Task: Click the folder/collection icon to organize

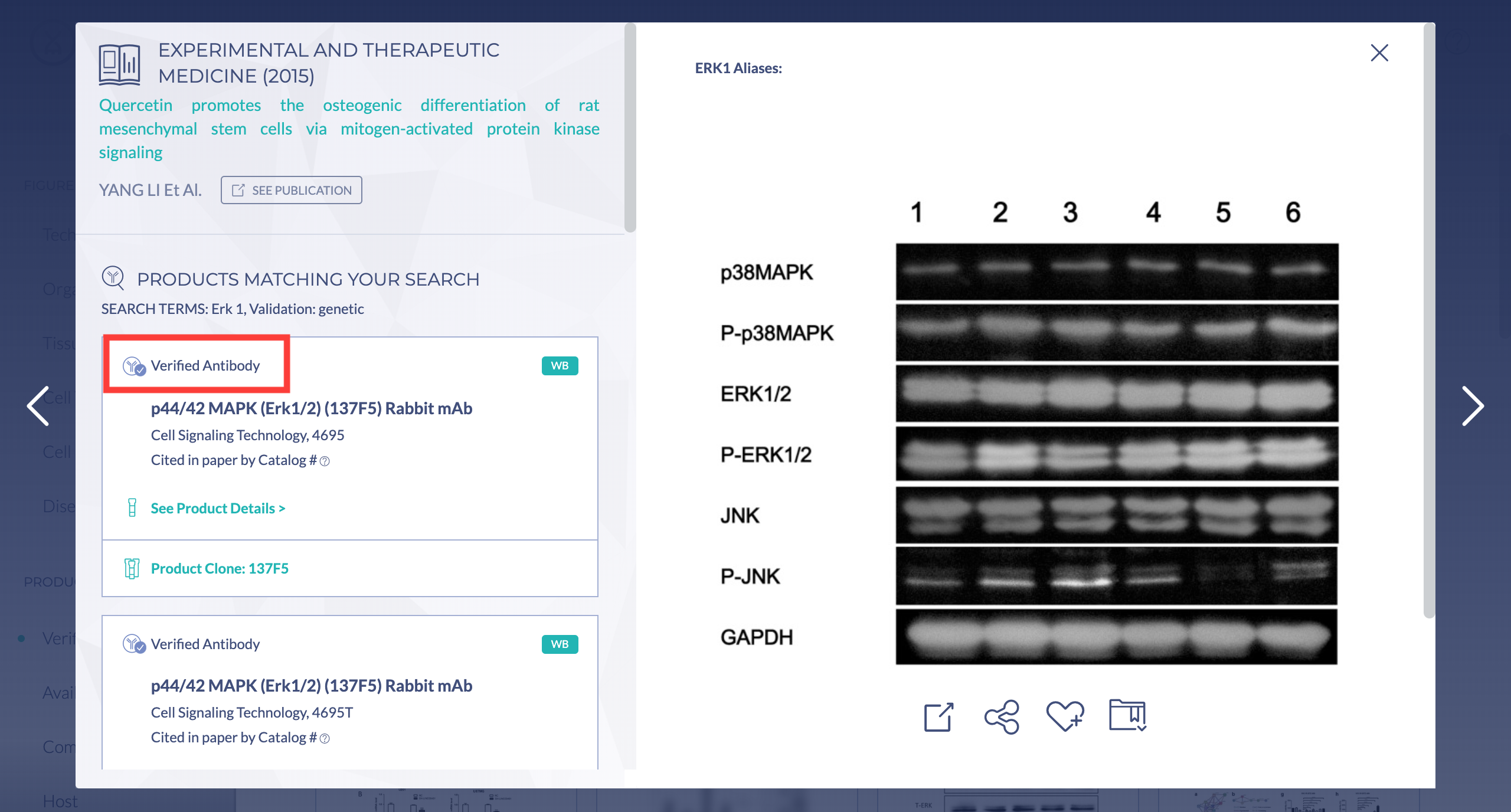Action: pyautogui.click(x=1127, y=717)
